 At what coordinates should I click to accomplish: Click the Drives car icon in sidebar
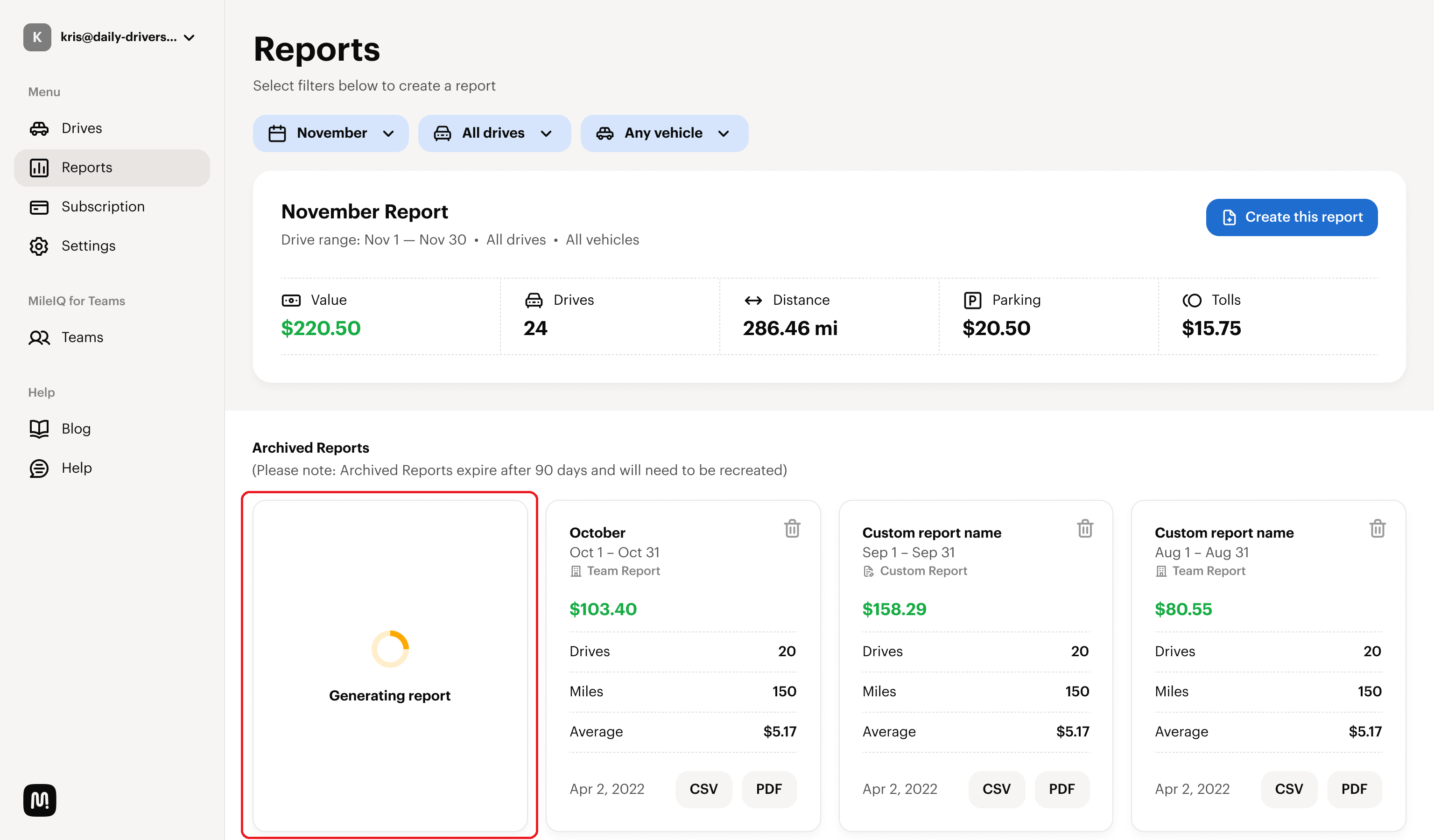pyautogui.click(x=39, y=128)
